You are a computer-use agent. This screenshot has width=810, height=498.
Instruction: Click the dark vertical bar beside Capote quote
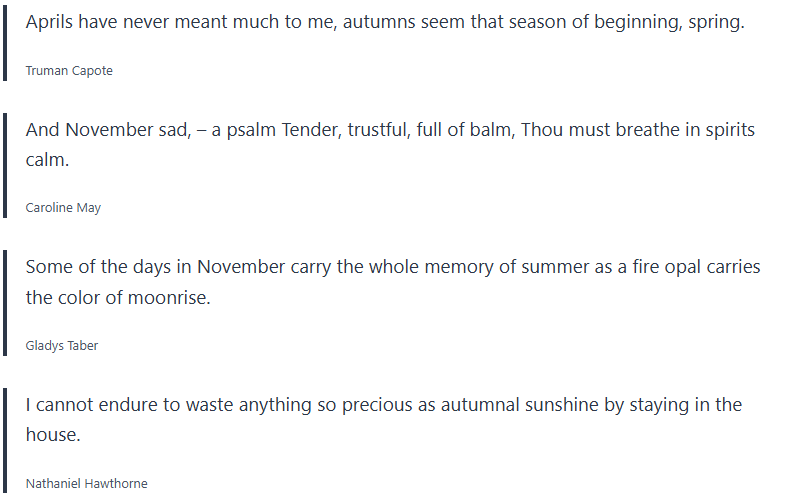point(5,44)
